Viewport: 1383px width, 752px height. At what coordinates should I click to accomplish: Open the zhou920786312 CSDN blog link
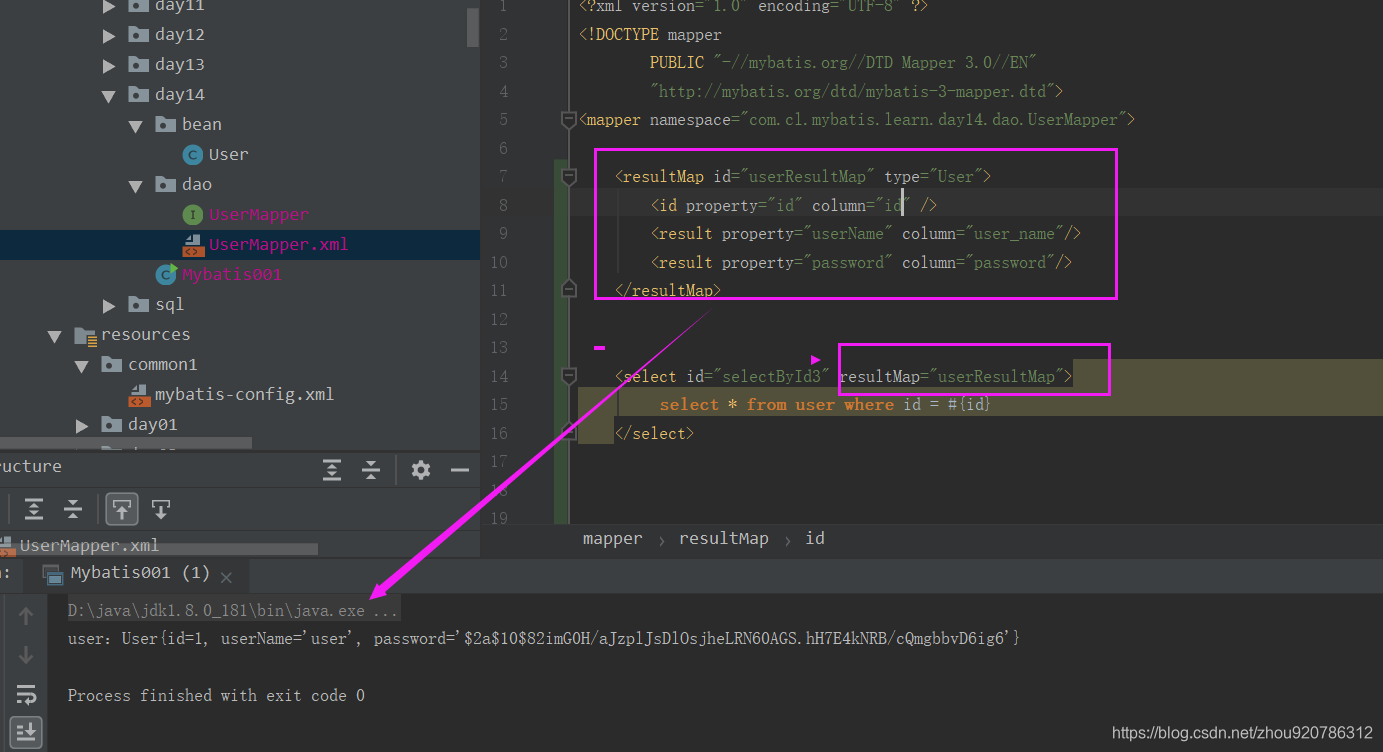[1240, 732]
